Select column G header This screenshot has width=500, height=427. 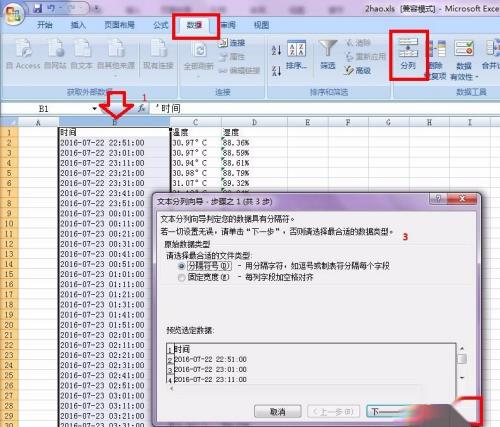(x=389, y=122)
